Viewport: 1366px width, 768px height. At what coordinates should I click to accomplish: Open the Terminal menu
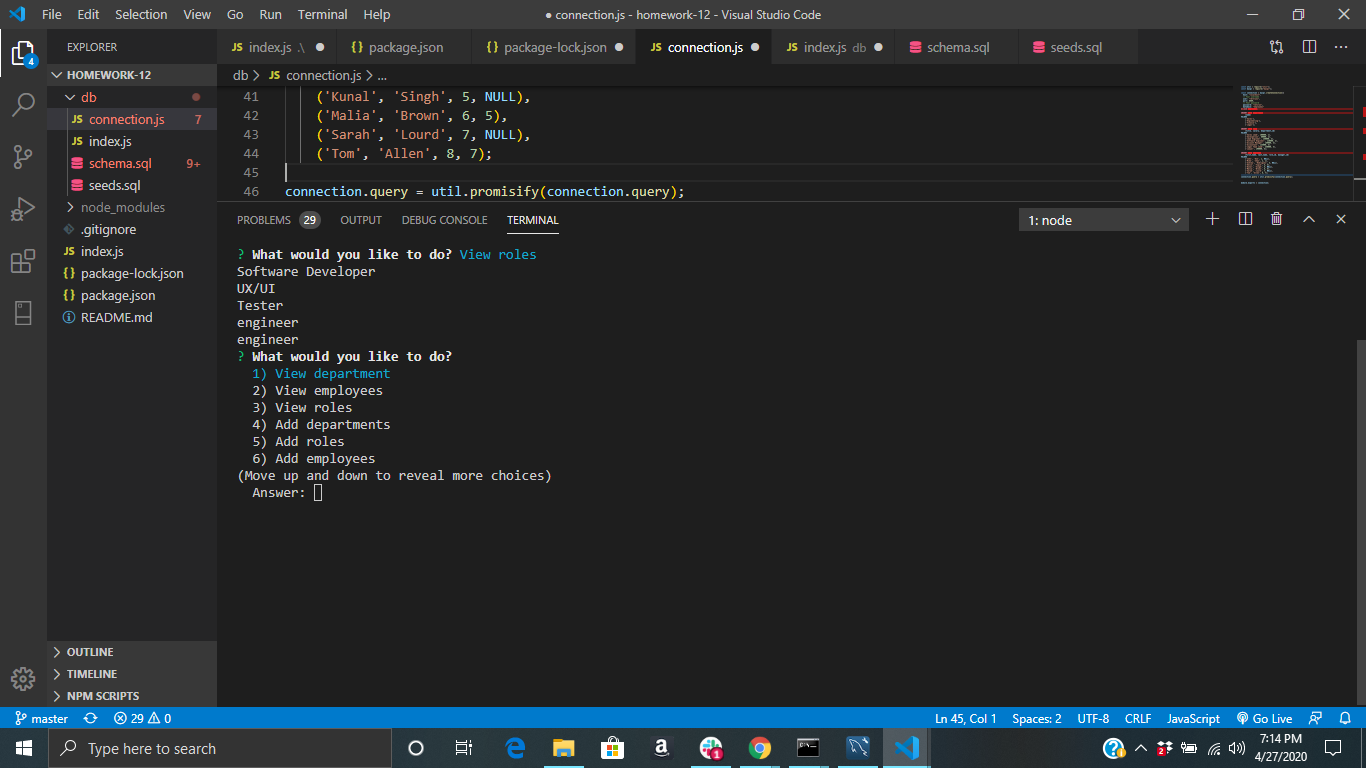(x=323, y=14)
